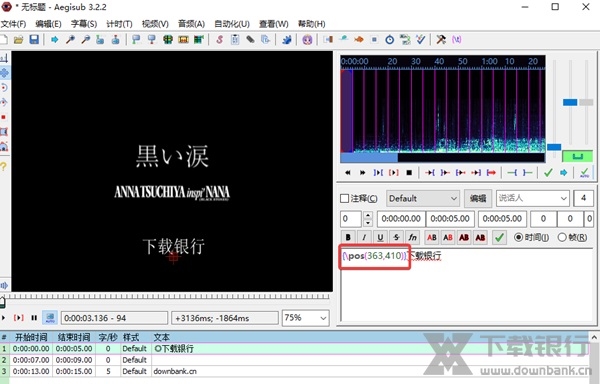
Task: Select the clip rectangle tool in video sidebar
Action: (4, 132)
